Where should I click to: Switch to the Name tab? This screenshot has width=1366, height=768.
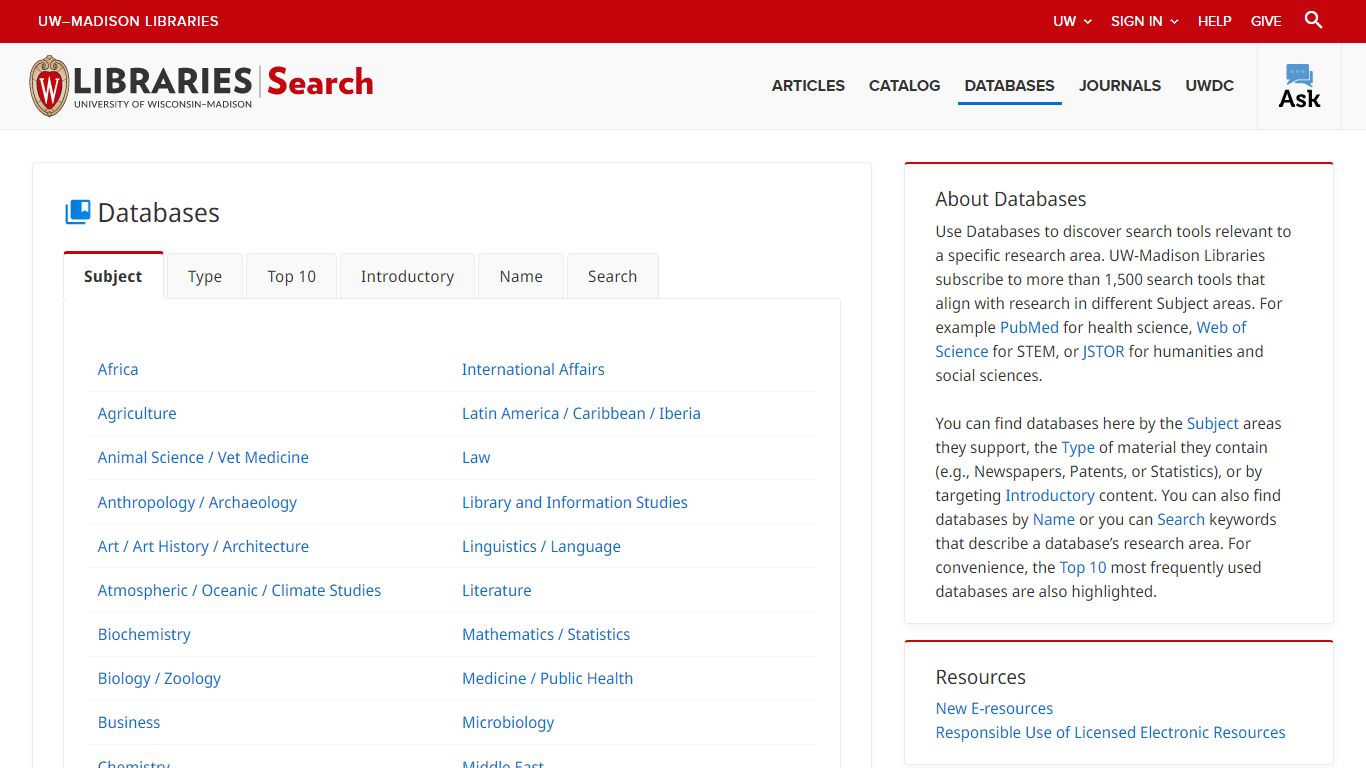(x=521, y=276)
